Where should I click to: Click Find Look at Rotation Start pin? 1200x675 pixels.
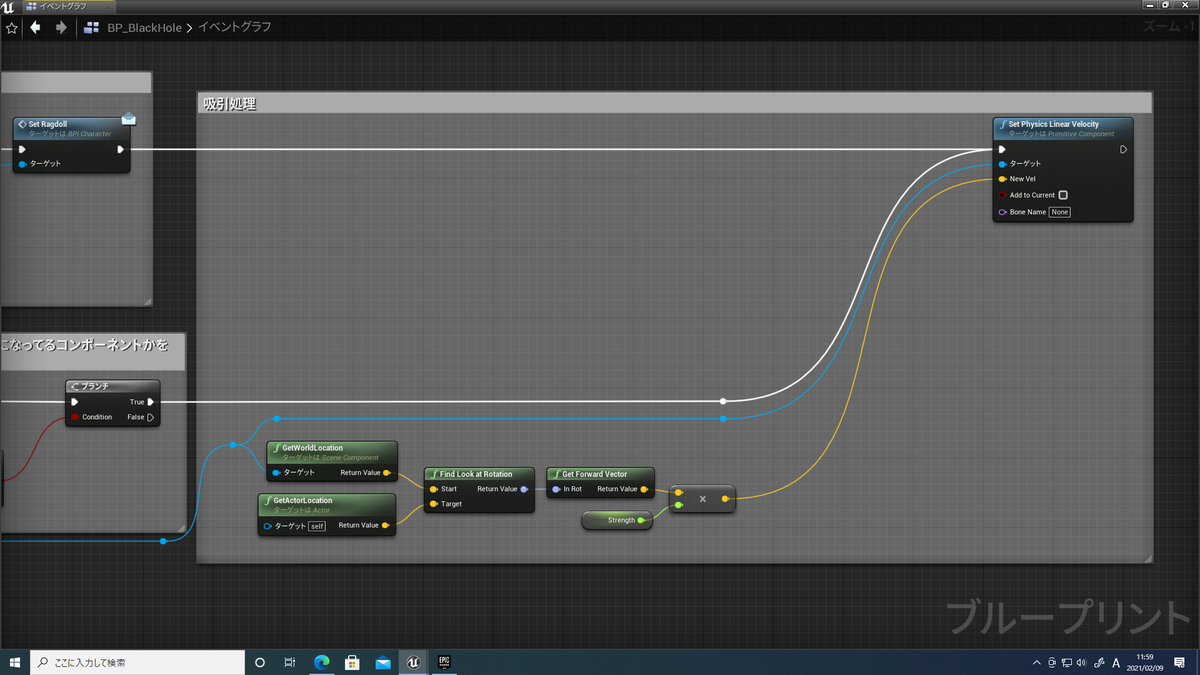coord(434,489)
